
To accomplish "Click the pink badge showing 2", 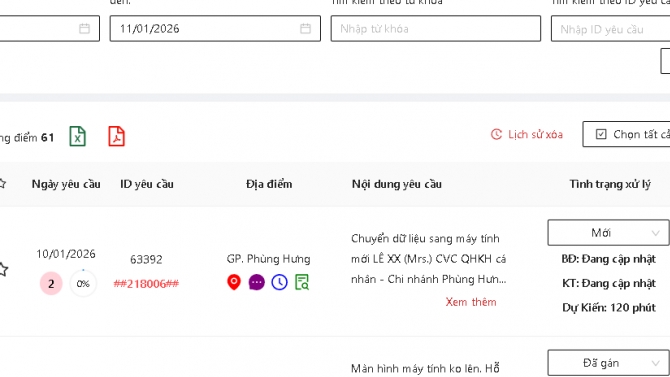I will [51, 283].
